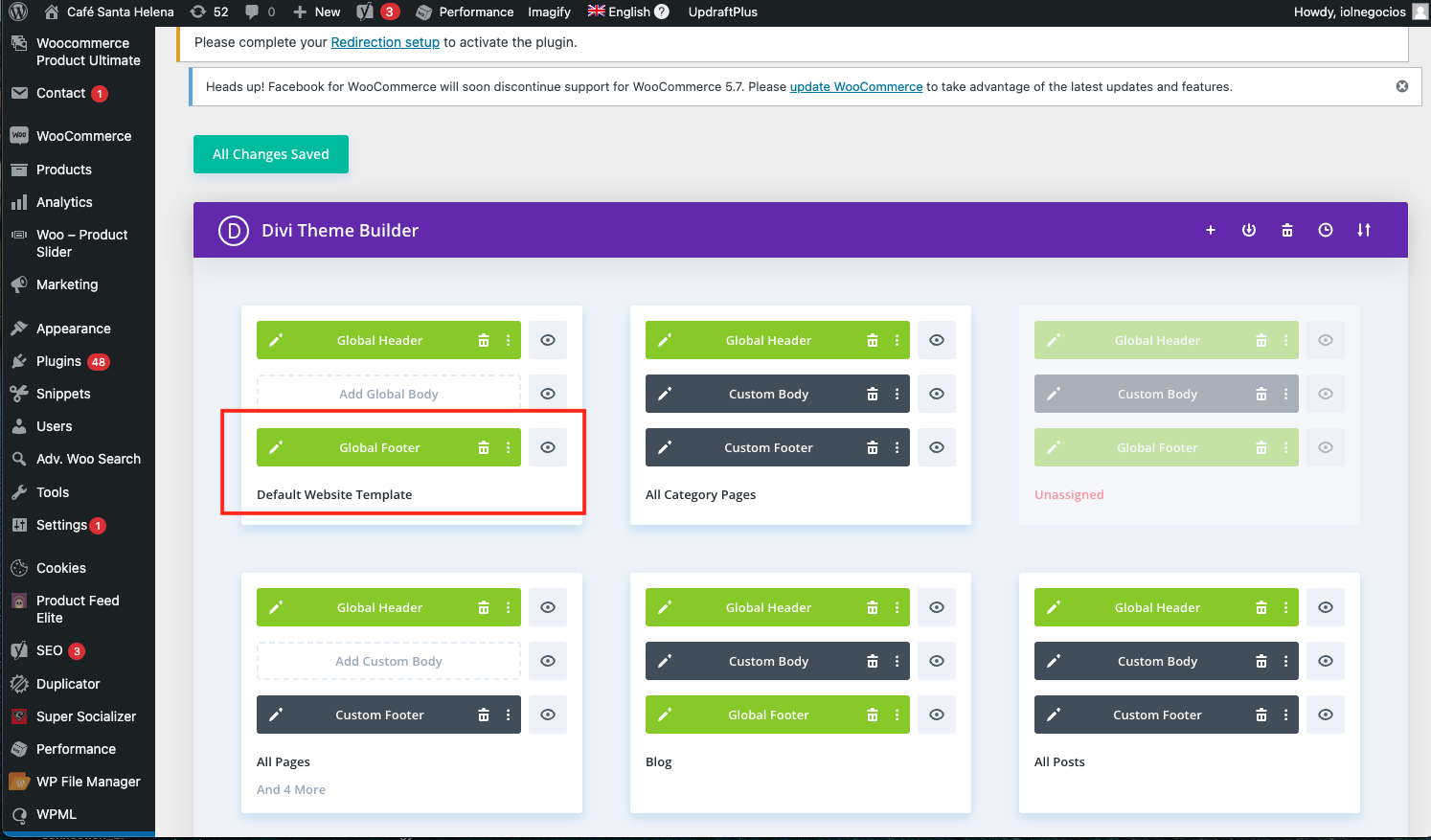Delete Custom Footer of All Category Pages
The width and height of the screenshot is (1431, 840).
(873, 447)
